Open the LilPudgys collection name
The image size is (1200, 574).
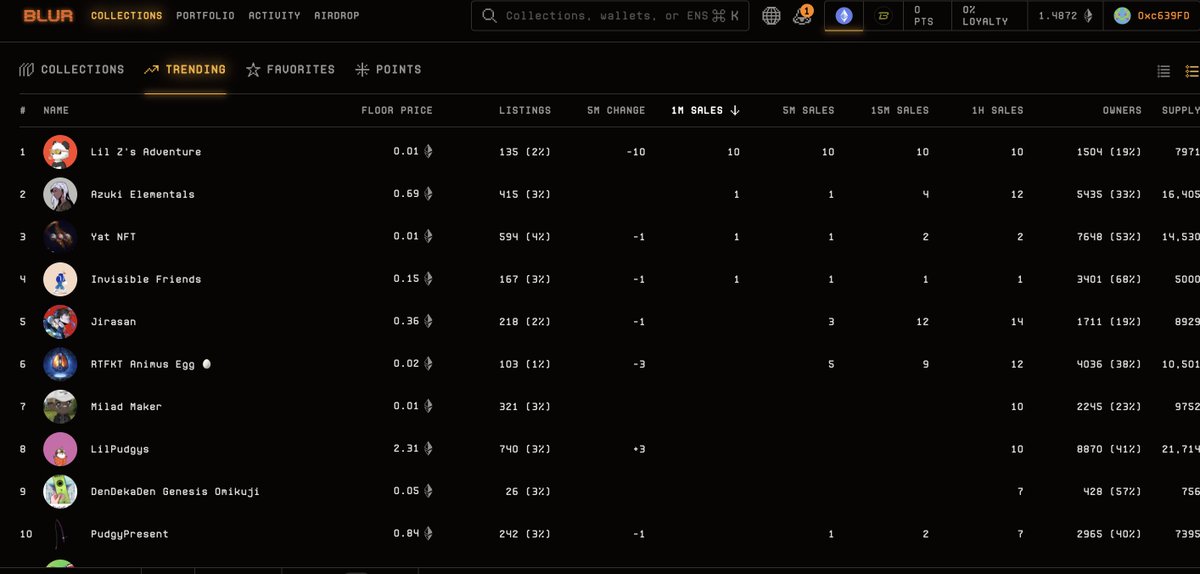point(120,449)
